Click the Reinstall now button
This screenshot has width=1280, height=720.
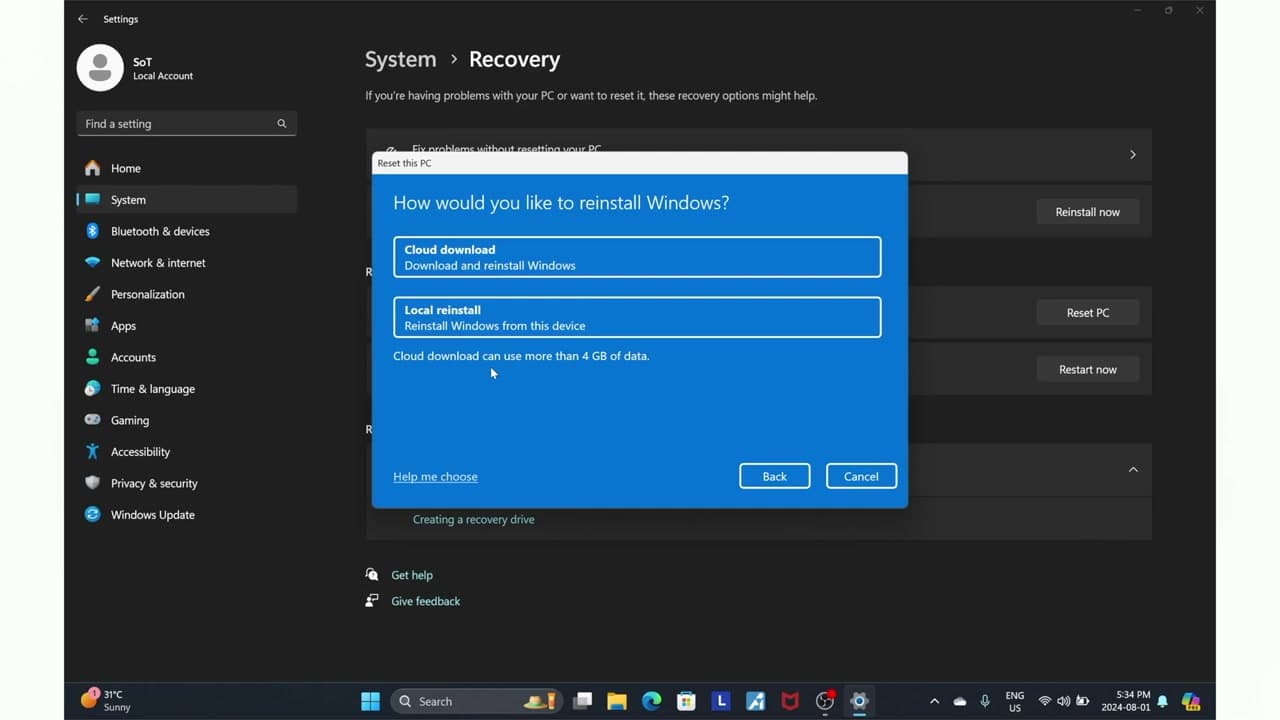point(1088,212)
